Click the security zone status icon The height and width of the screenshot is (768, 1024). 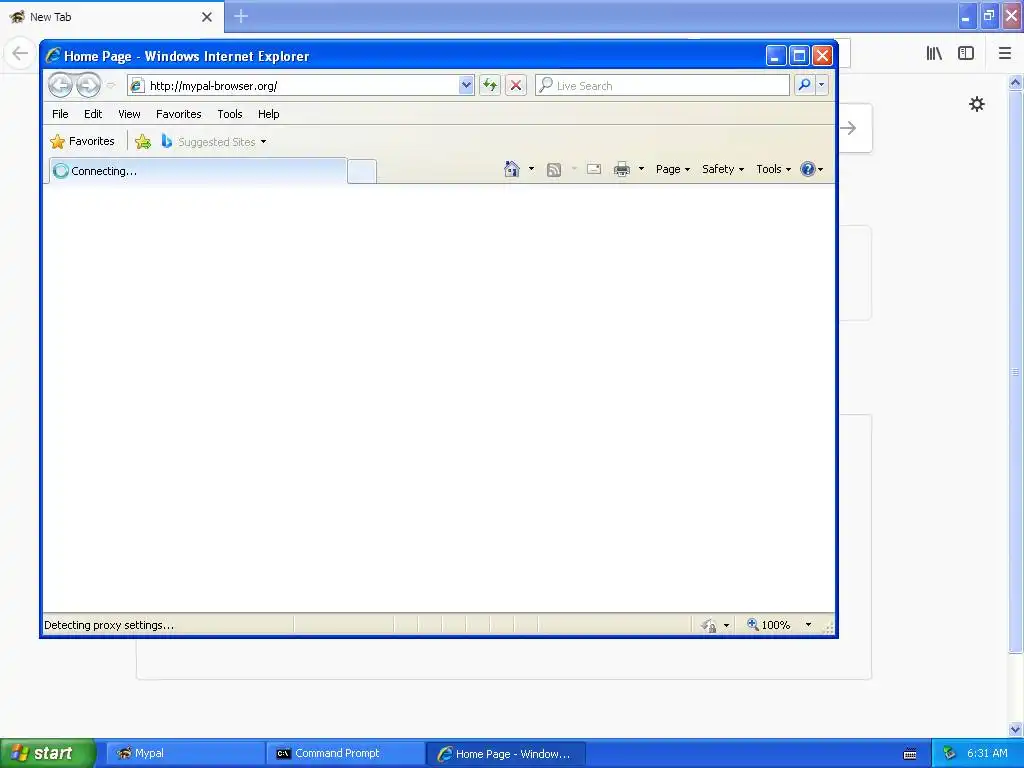click(709, 626)
